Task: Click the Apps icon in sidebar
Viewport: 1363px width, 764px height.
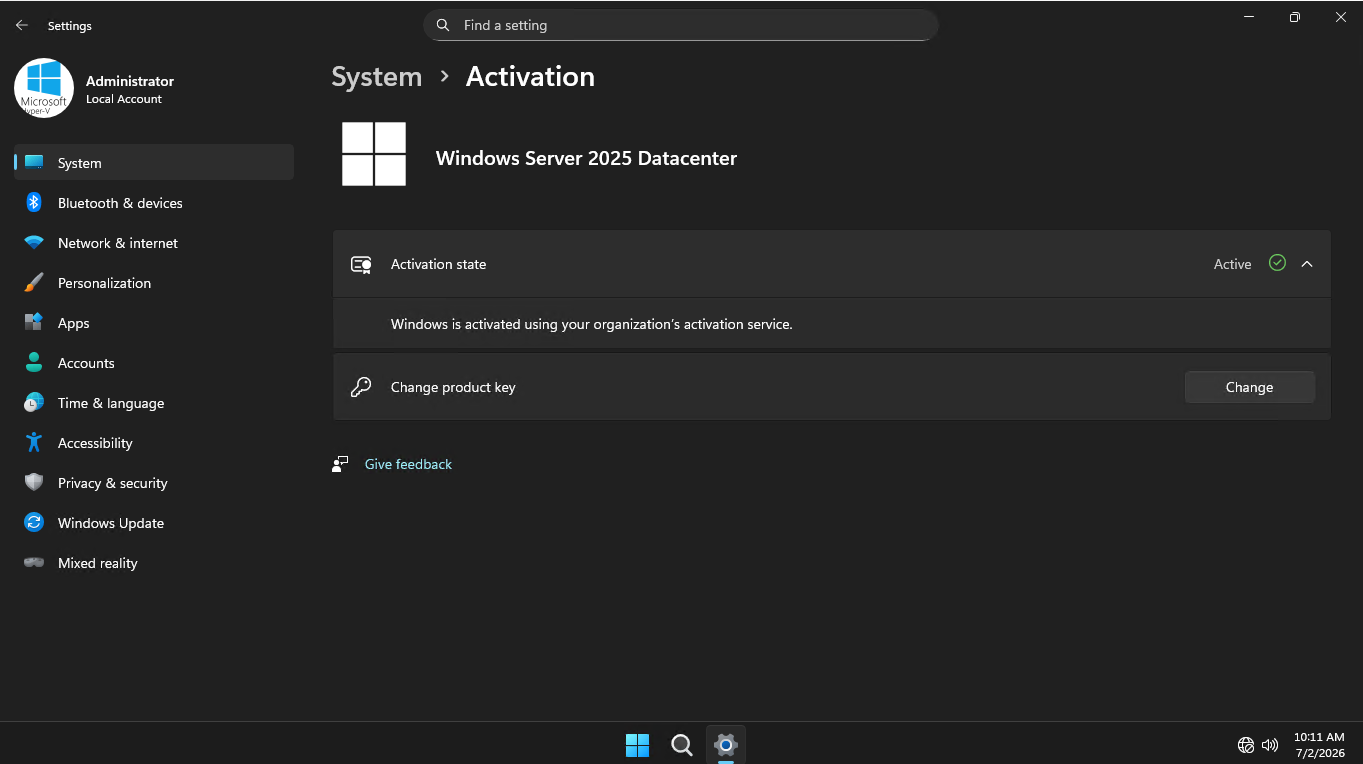Action: (34, 322)
